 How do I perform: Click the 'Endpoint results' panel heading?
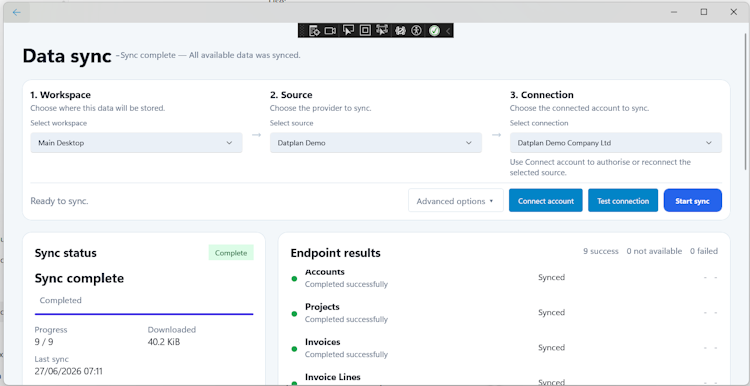pyautogui.click(x=336, y=253)
